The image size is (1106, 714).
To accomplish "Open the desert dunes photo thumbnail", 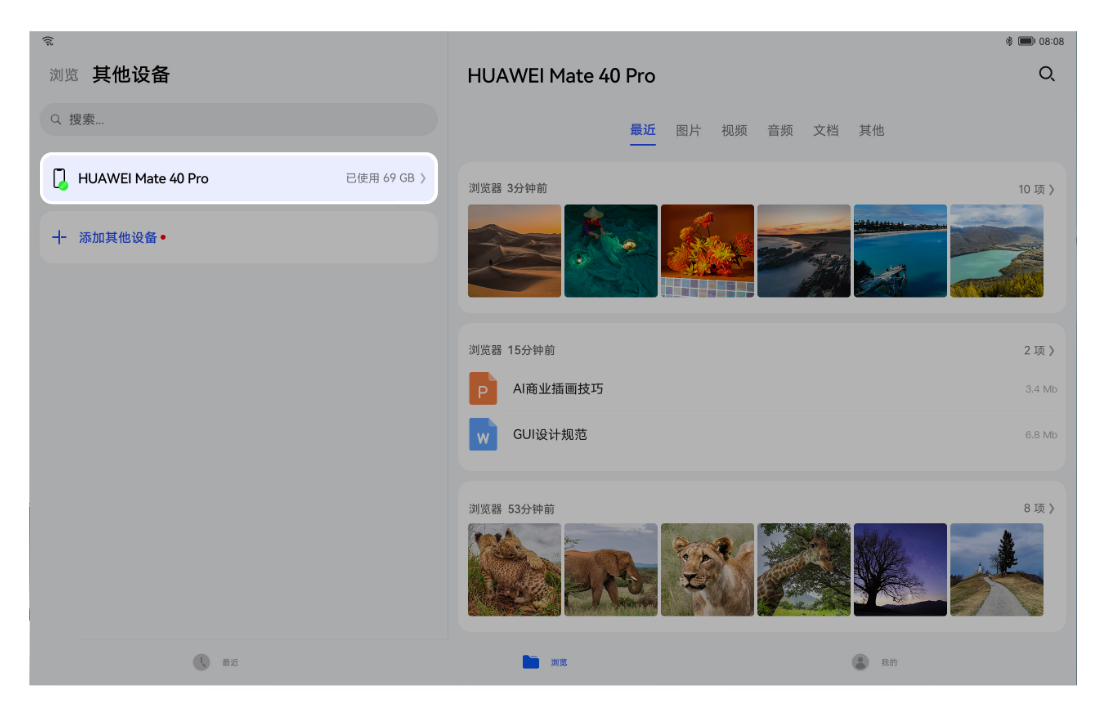I will [514, 251].
